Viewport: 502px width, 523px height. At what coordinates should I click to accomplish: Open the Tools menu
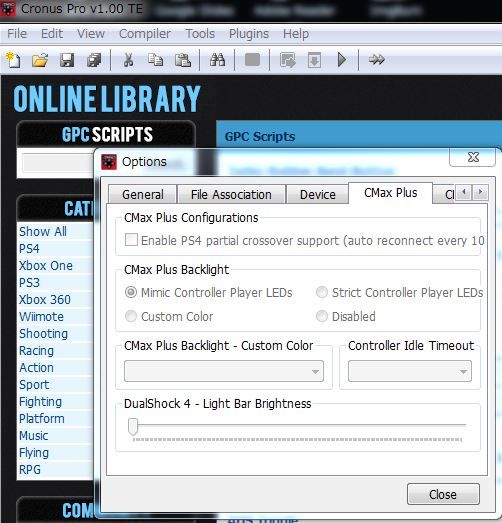(200, 34)
